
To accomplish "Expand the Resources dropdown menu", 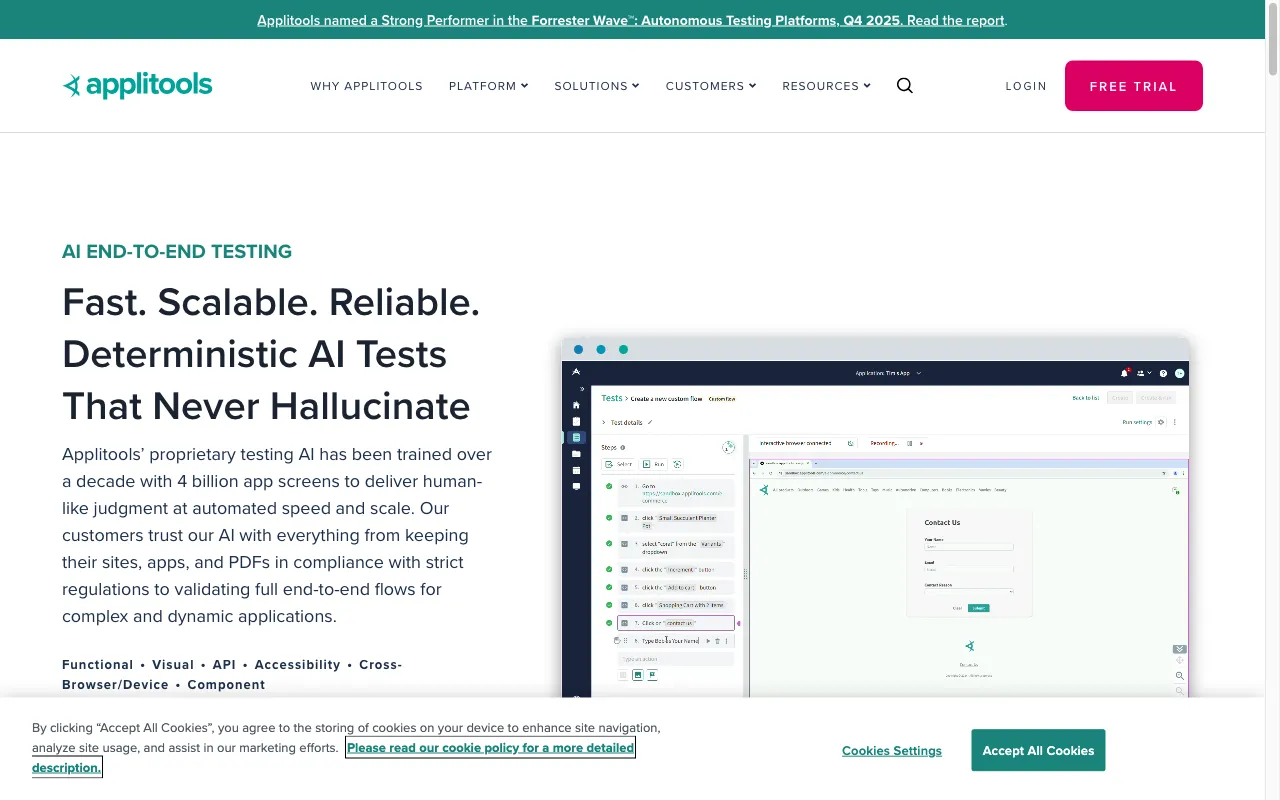I will point(827,86).
